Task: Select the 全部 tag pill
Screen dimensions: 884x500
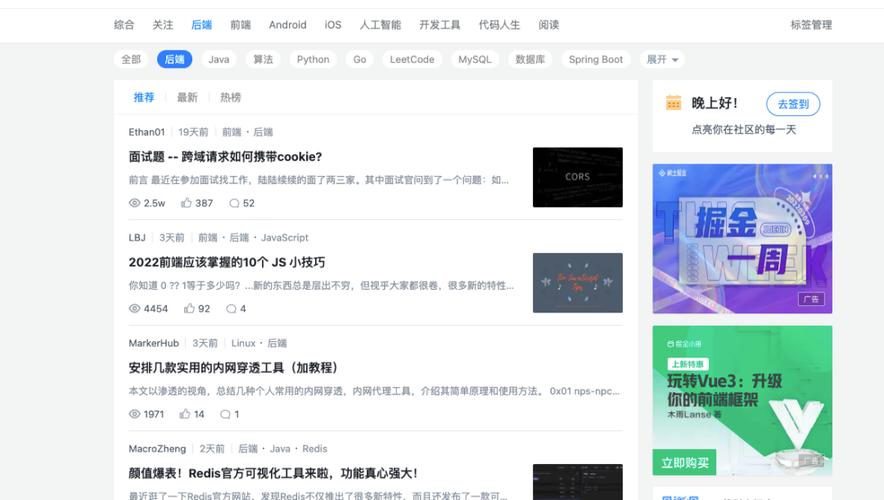Action: pos(131,59)
